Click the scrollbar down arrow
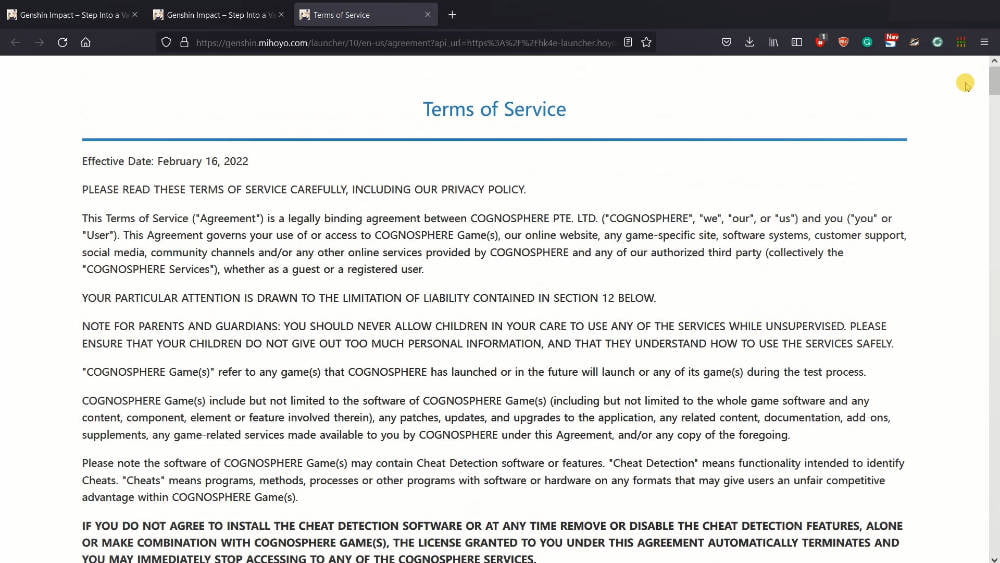 [x=993, y=557]
